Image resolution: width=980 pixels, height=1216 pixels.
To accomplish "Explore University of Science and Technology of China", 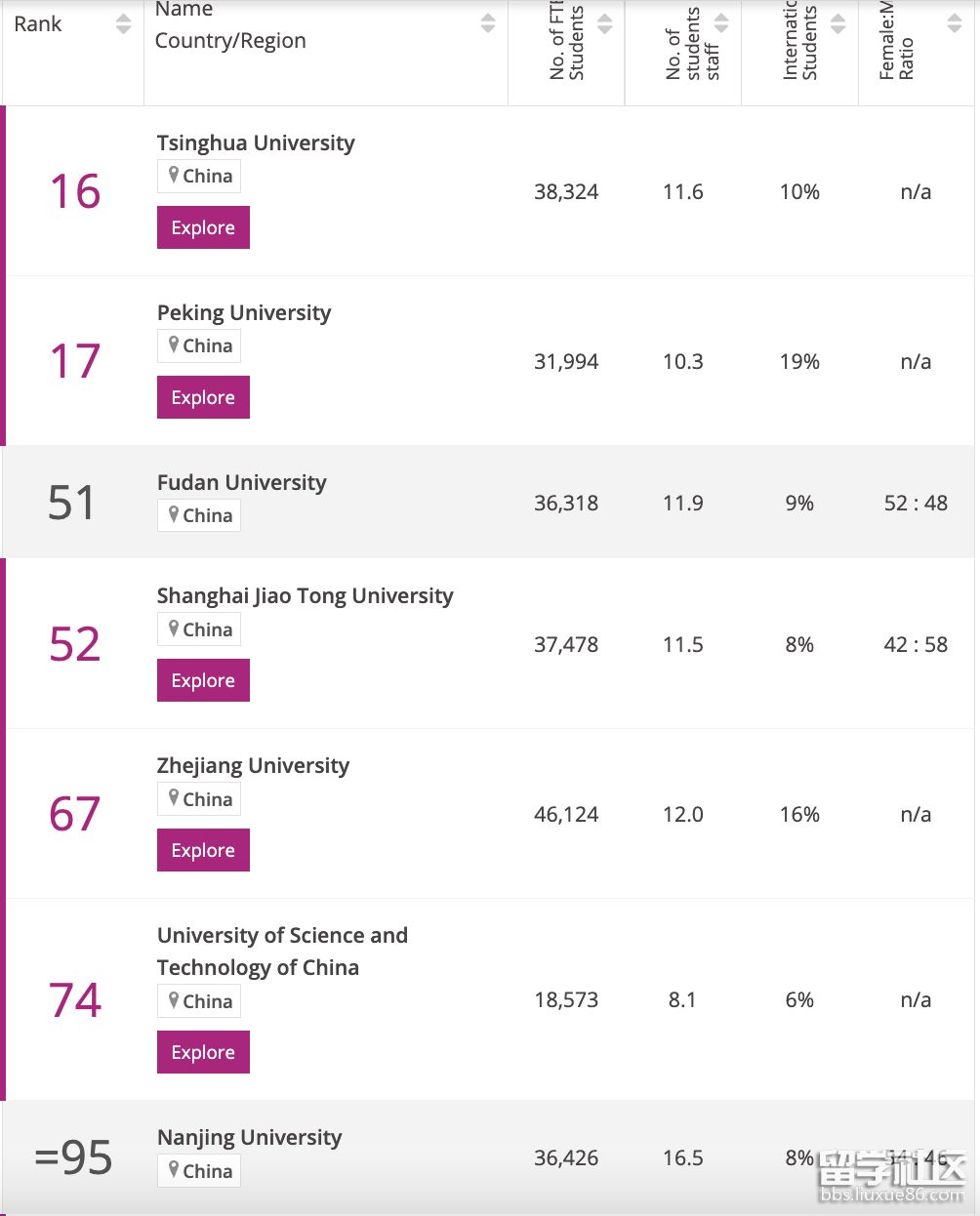I will coord(203,1052).
